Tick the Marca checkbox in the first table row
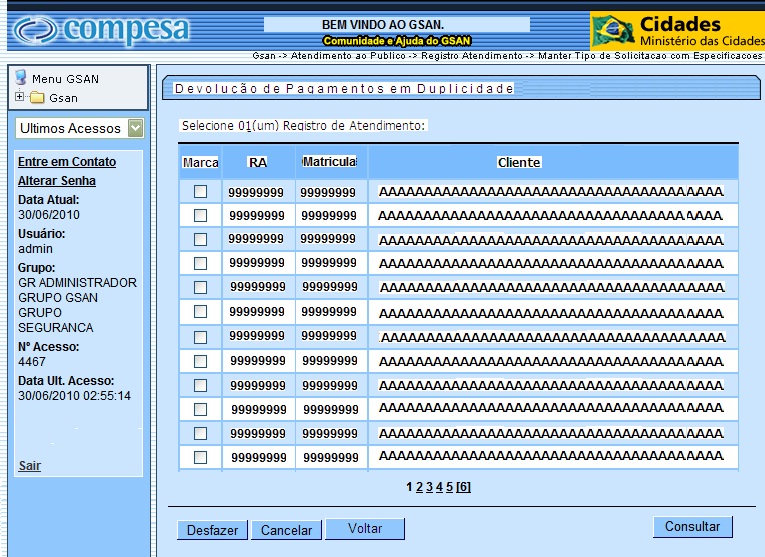765x557 pixels. [201, 192]
